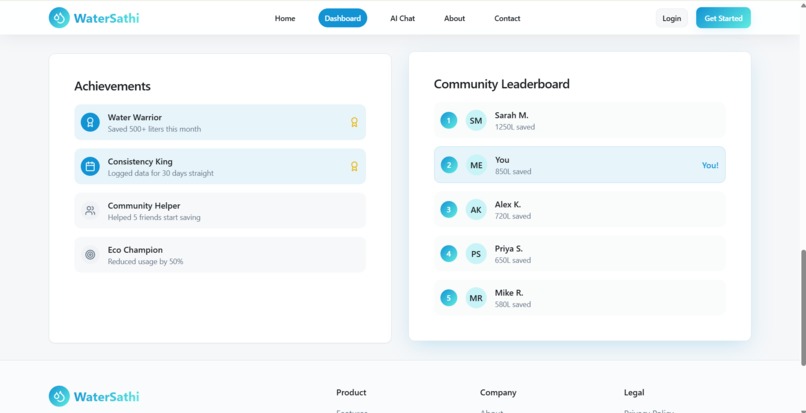Click the Priya S. leaderboard name
Viewport: 806px width, 413px height.
coord(509,248)
